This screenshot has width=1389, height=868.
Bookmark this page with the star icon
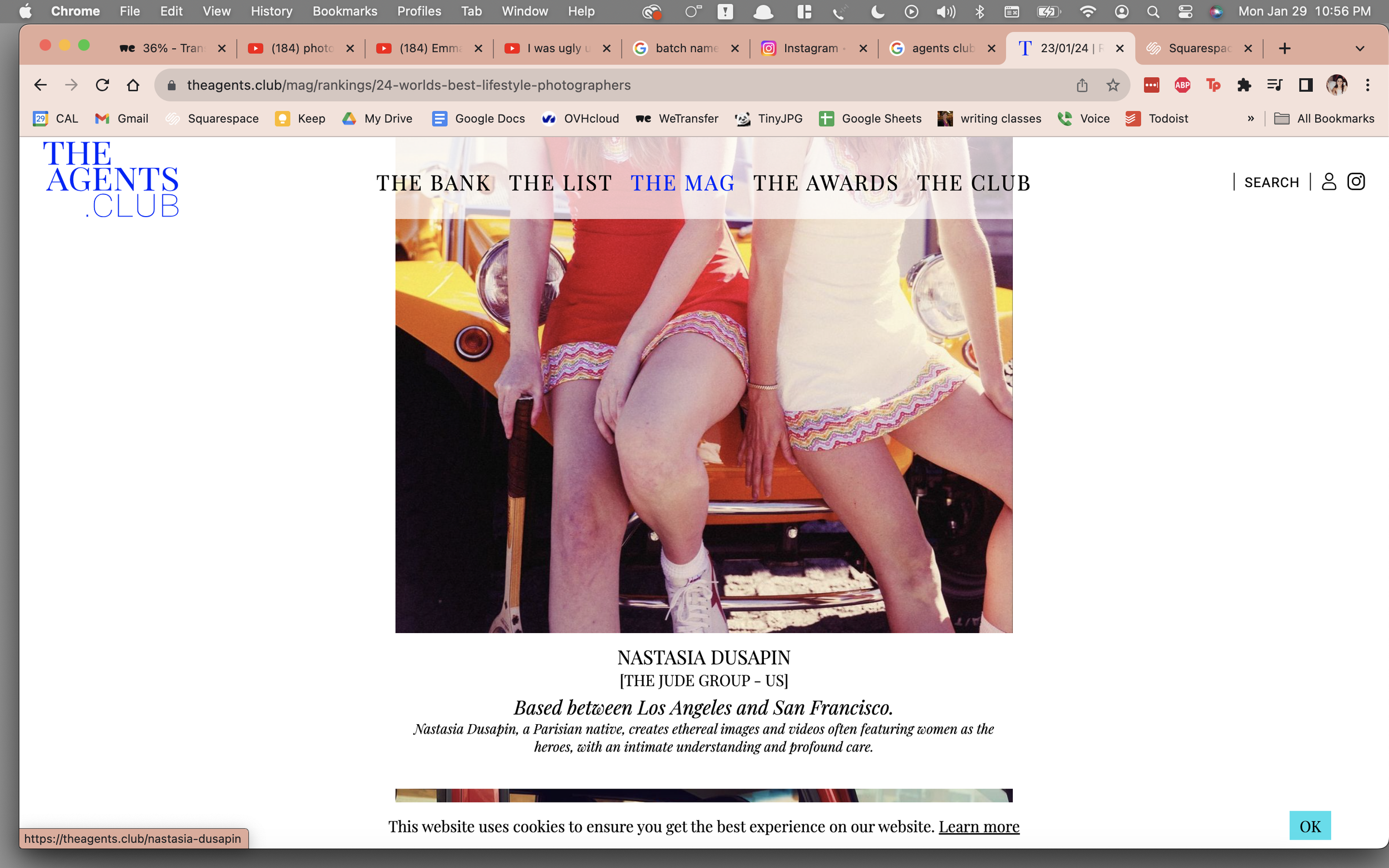1112,84
